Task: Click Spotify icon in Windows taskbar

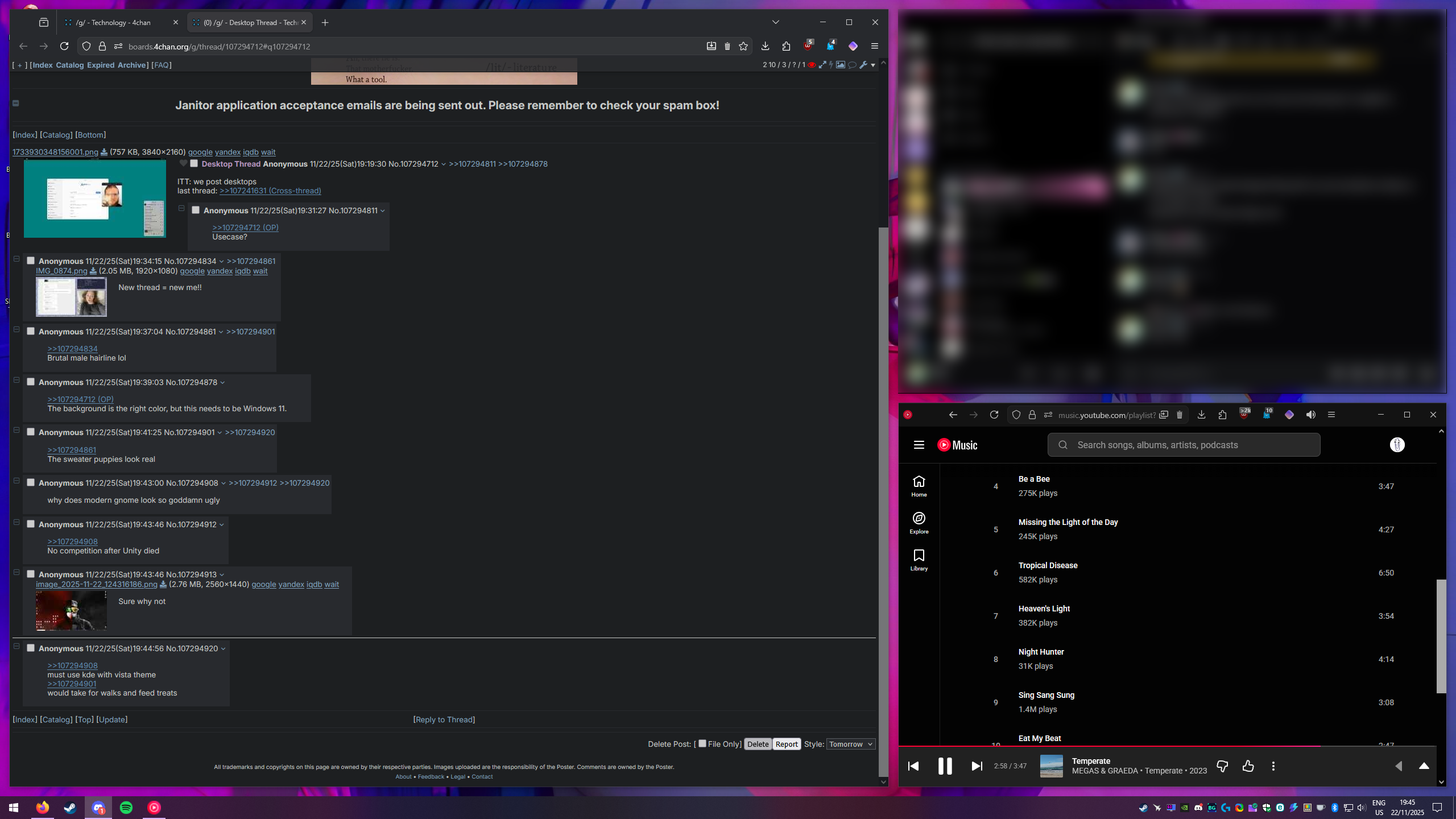Action: click(x=126, y=807)
